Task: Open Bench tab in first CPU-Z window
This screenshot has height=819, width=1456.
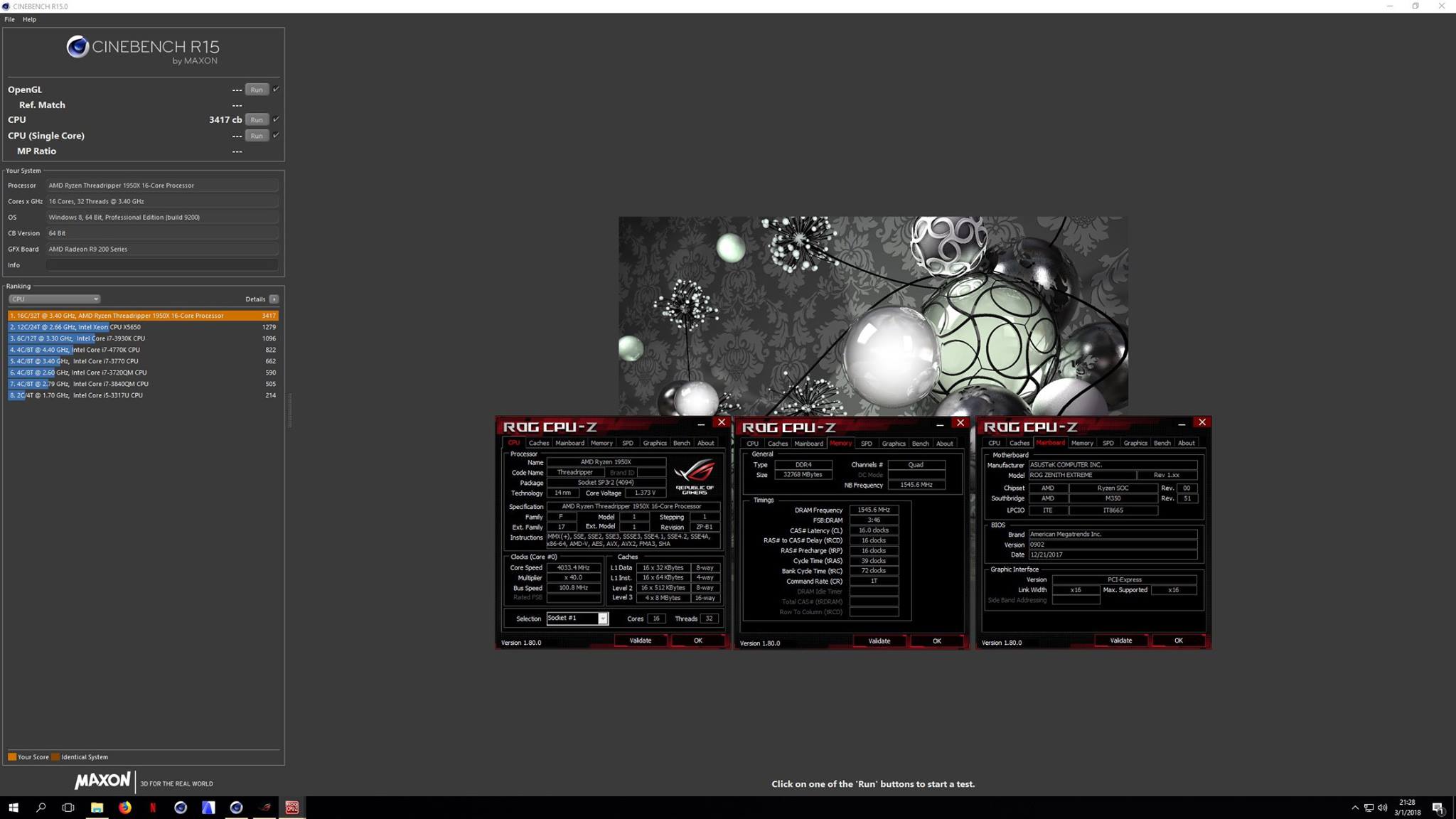Action: (x=681, y=443)
